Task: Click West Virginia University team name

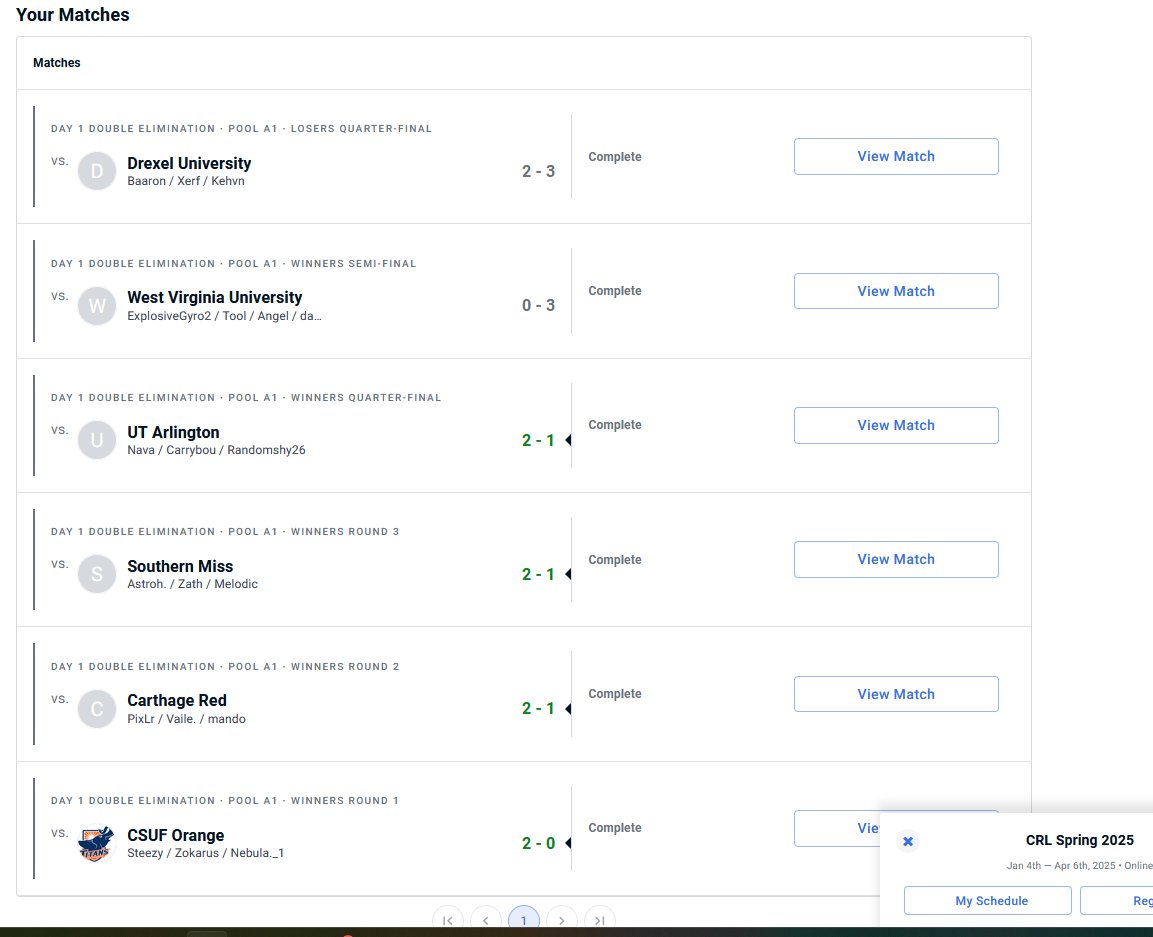Action: tap(215, 297)
